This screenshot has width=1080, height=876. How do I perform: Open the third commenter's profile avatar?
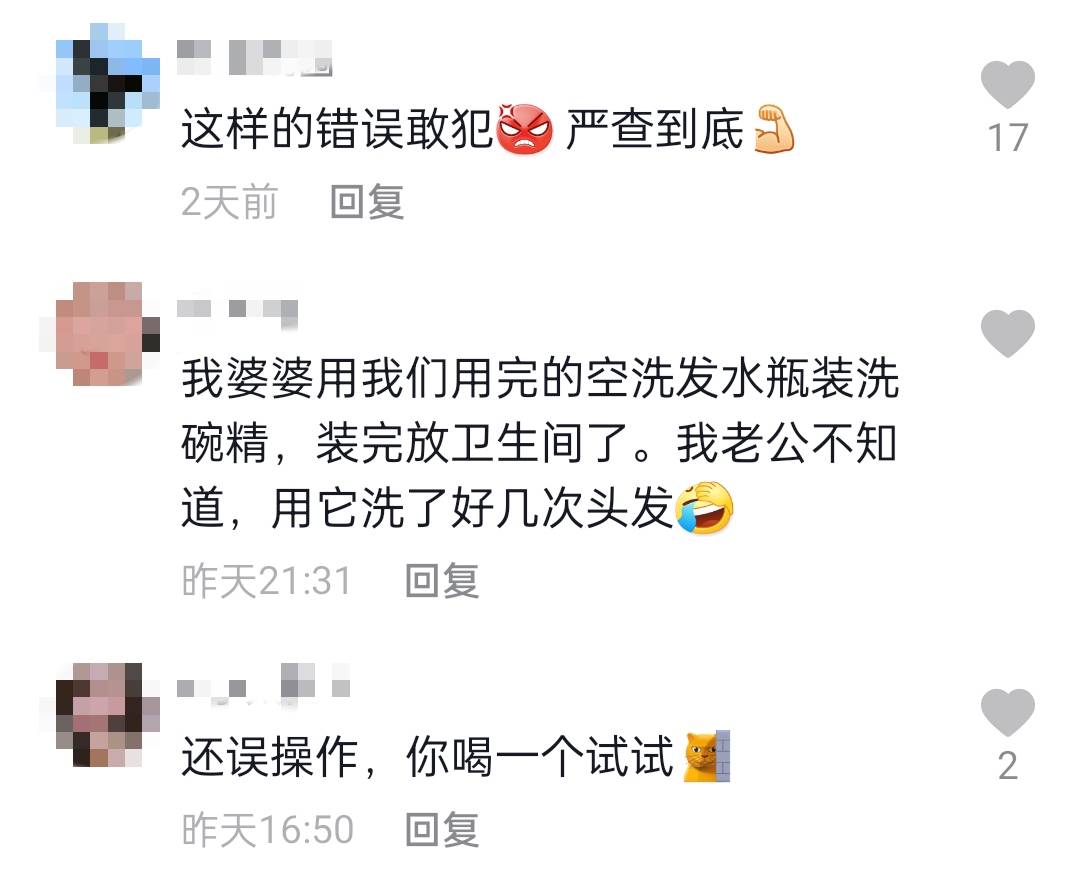click(x=107, y=715)
